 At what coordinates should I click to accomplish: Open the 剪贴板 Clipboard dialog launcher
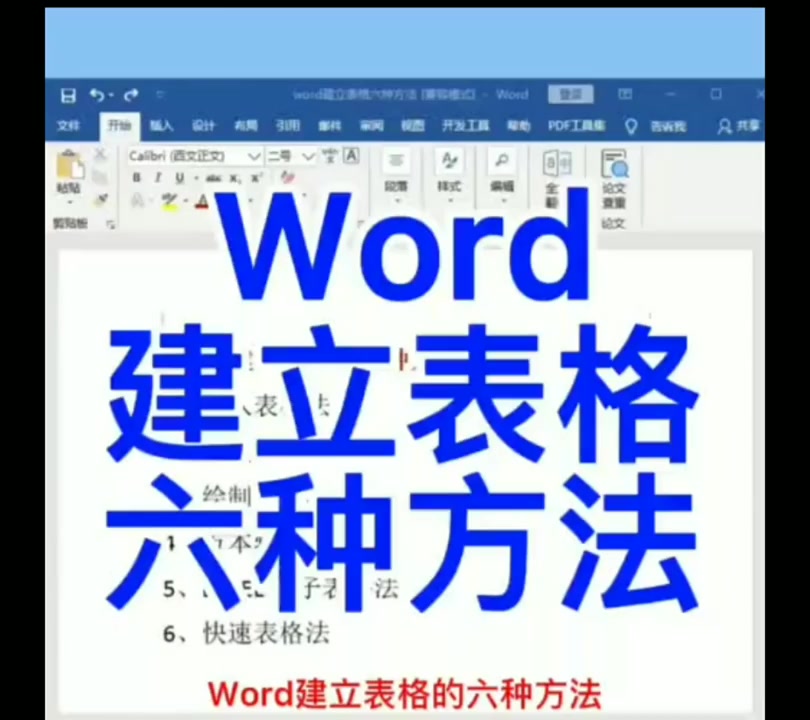click(111, 224)
